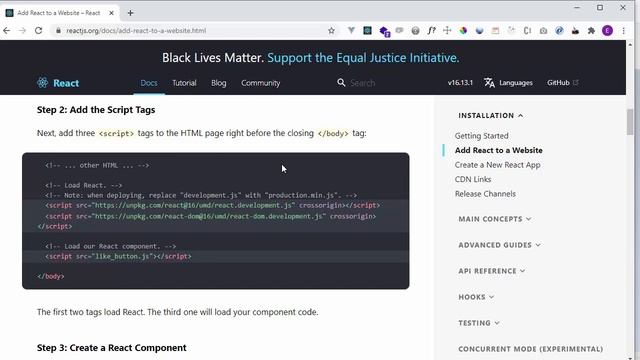Click the Languages translate icon

(489, 83)
